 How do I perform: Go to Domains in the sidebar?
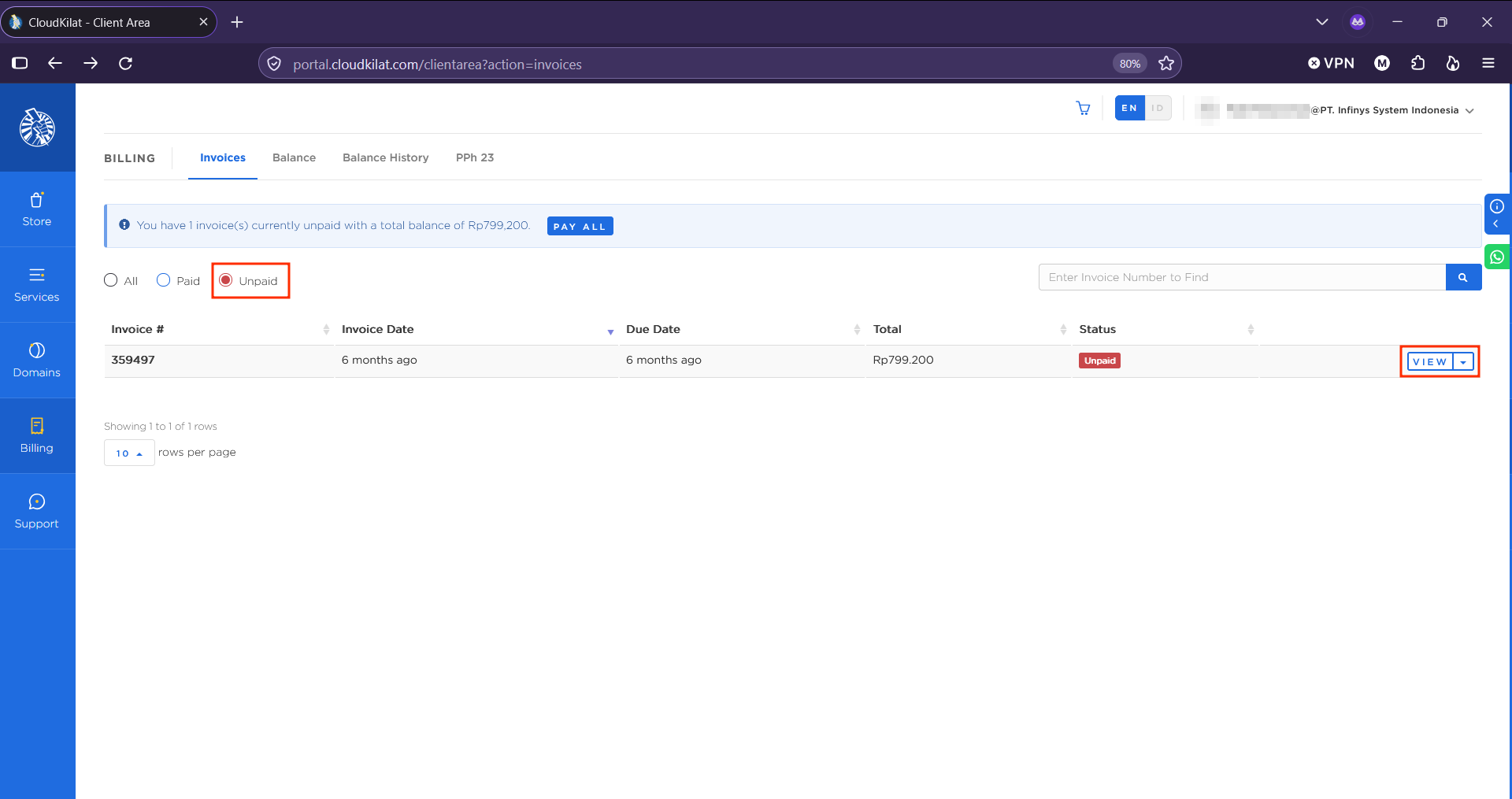click(x=37, y=361)
